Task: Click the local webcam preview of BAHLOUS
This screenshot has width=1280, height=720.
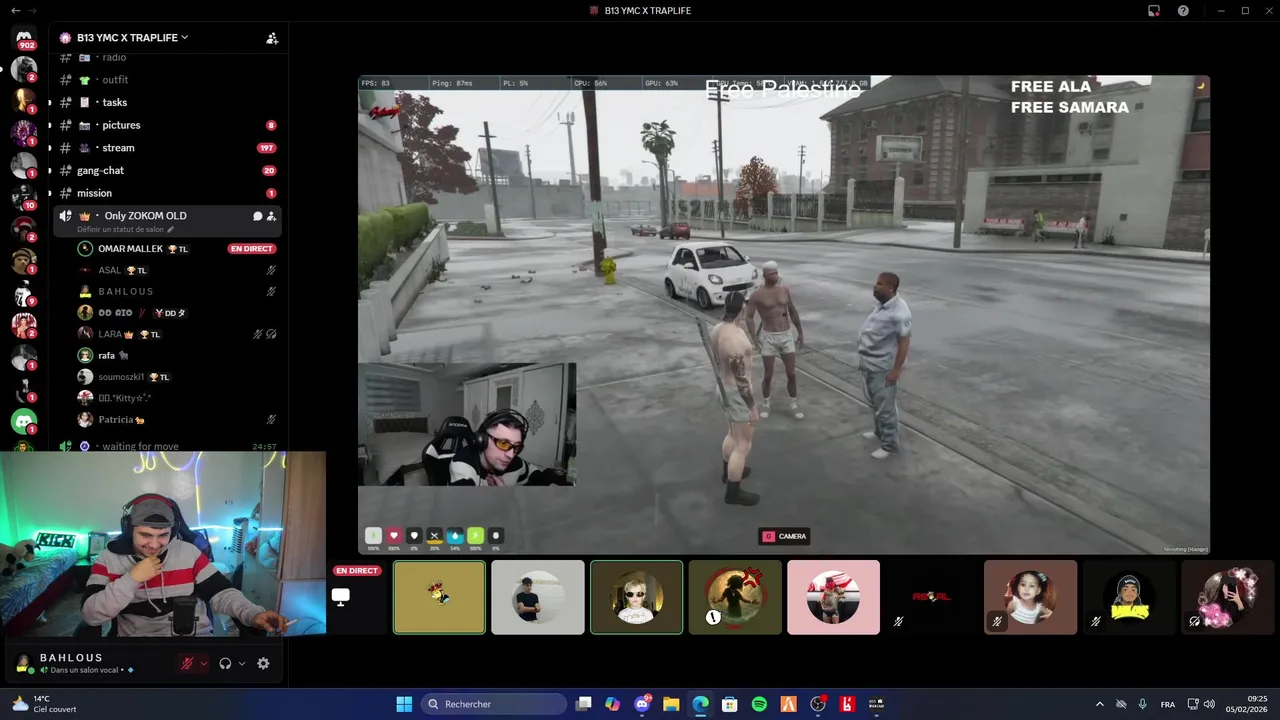Action: [x=163, y=543]
